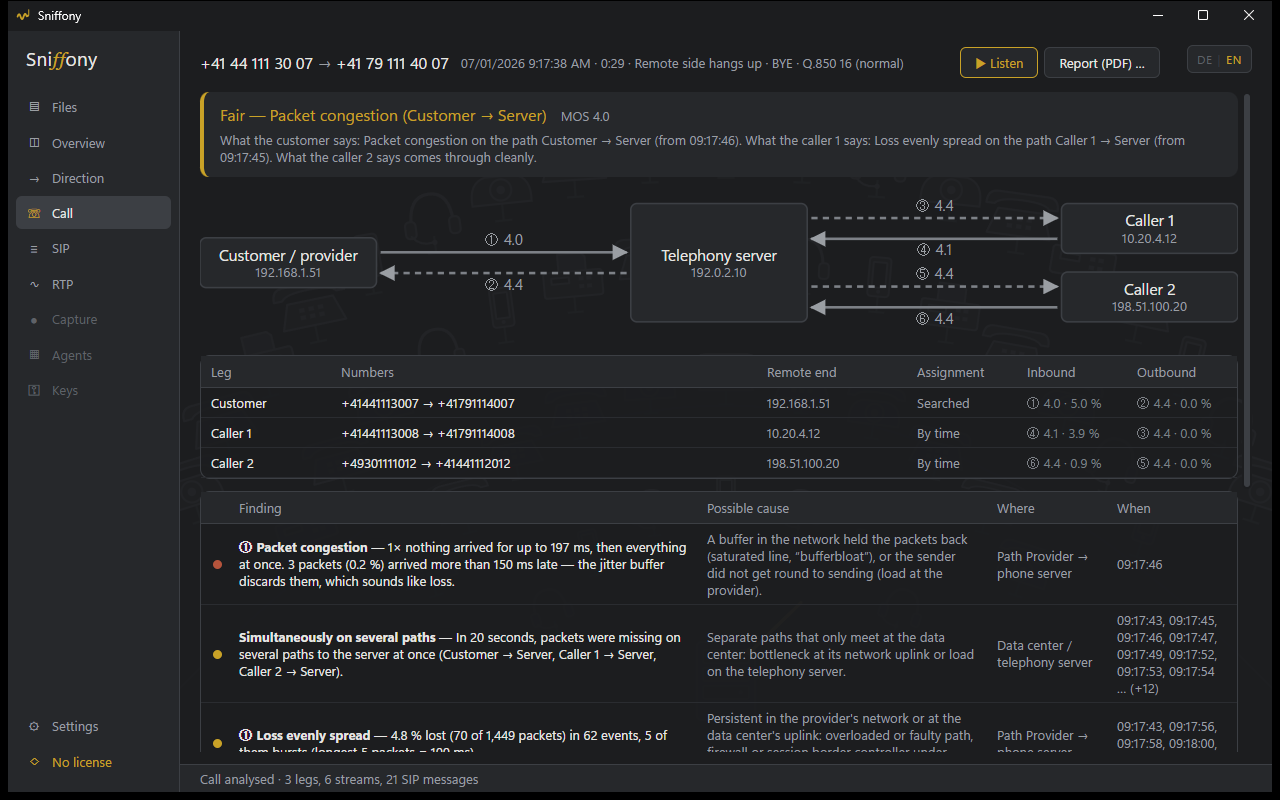Click the stream ⑥ 4.4 label in the diagram
The width and height of the screenshot is (1280, 800).
click(933, 319)
